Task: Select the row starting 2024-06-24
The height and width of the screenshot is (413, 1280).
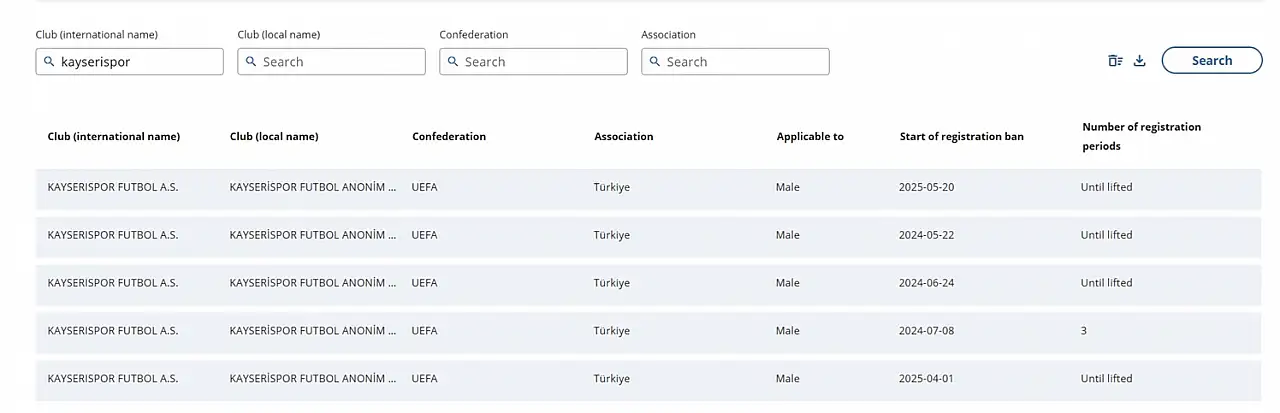Action: point(648,283)
